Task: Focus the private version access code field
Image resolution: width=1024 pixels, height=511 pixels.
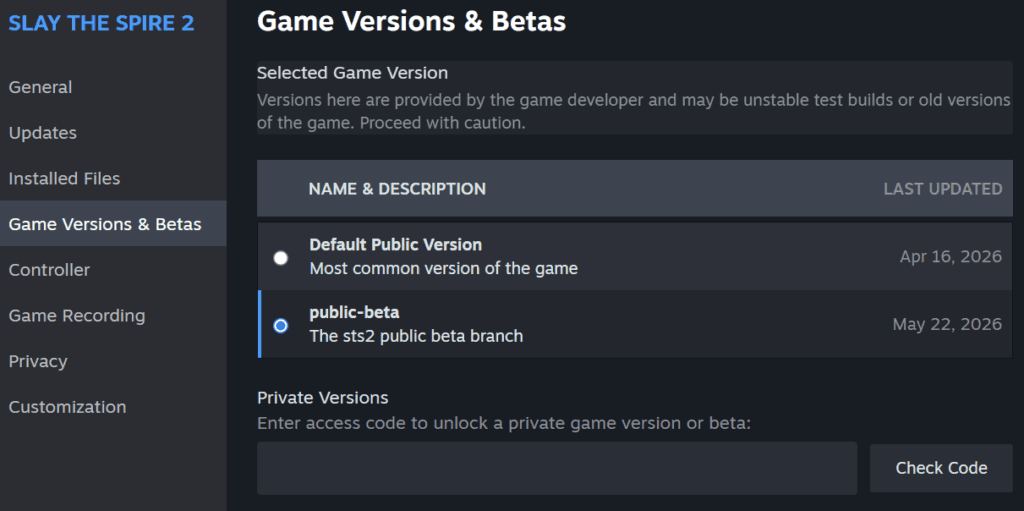Action: click(557, 468)
